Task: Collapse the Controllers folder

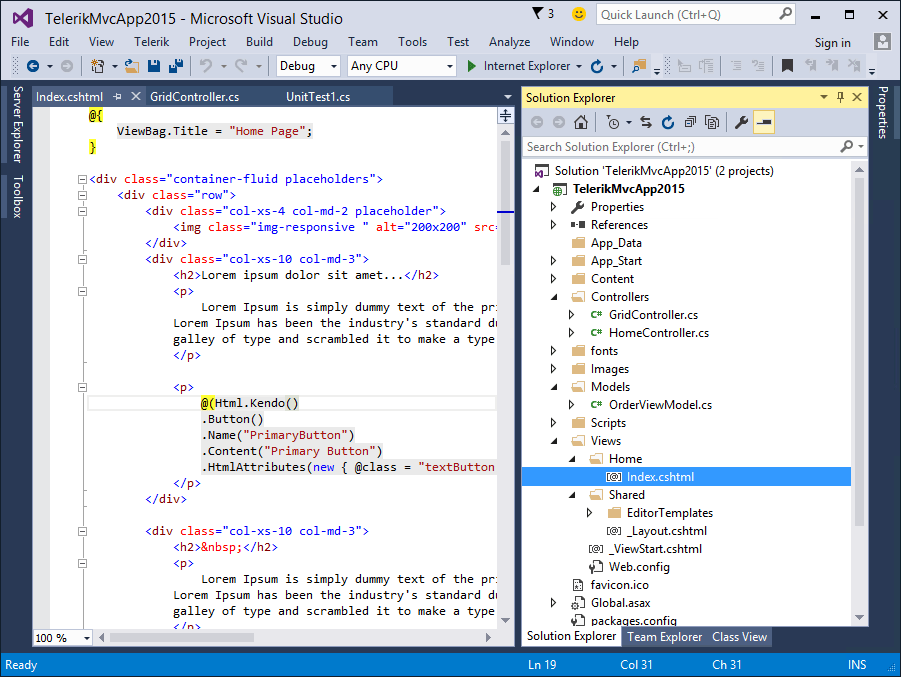Action: [555, 297]
